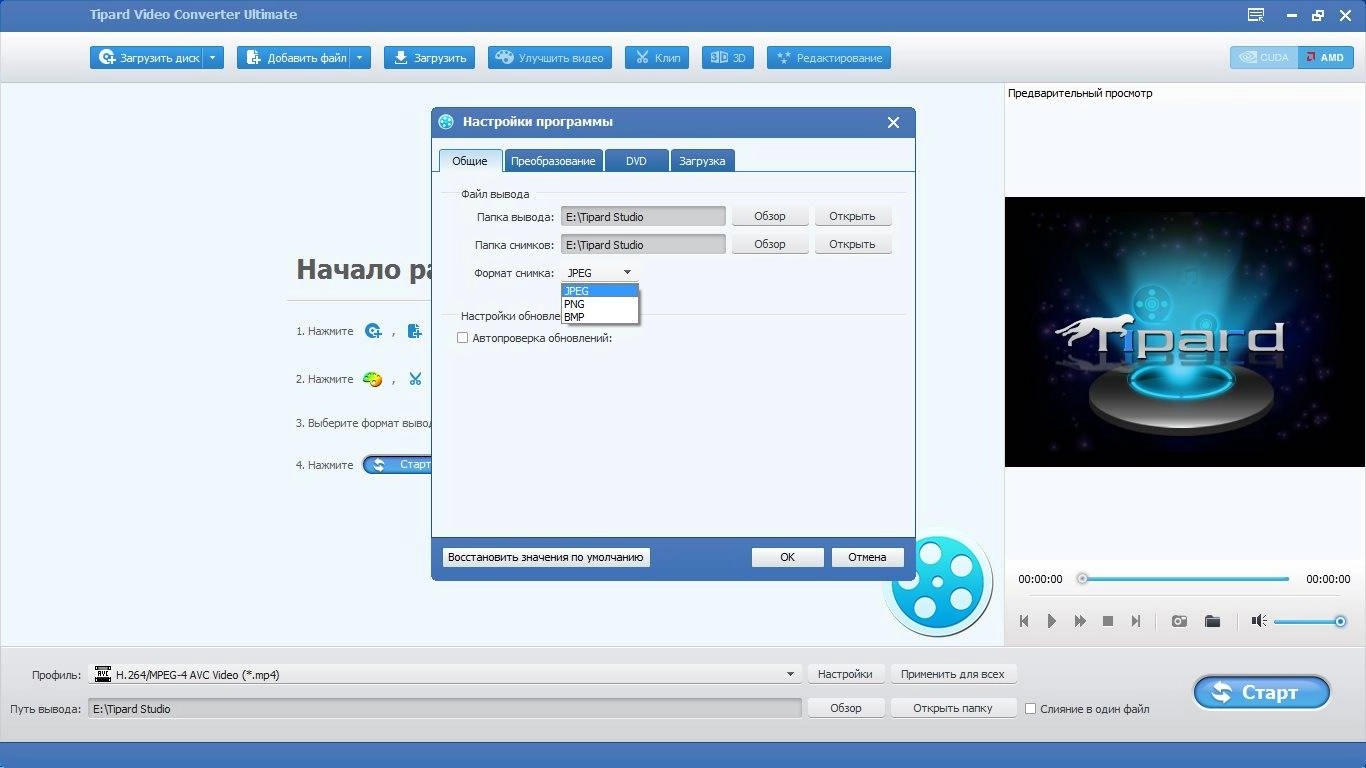
Task: Close the Настройки программы dialog
Action: tap(893, 122)
